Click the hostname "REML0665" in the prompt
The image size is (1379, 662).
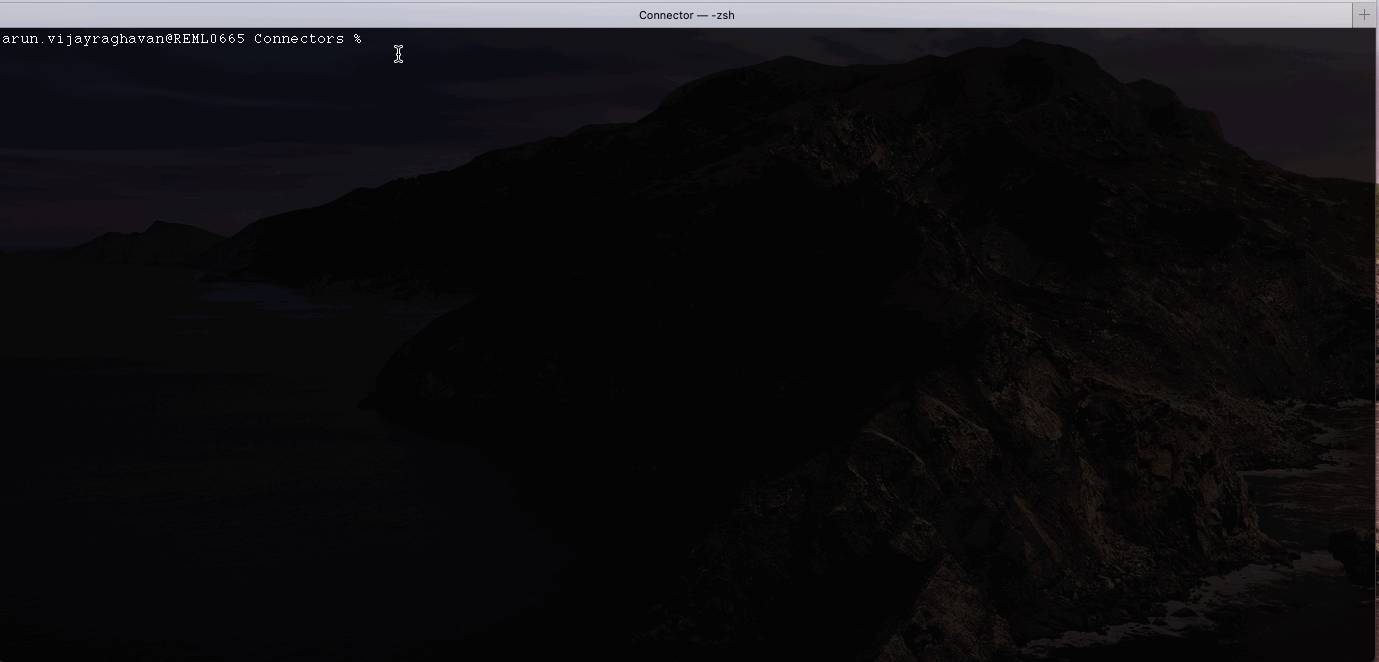(x=208, y=39)
